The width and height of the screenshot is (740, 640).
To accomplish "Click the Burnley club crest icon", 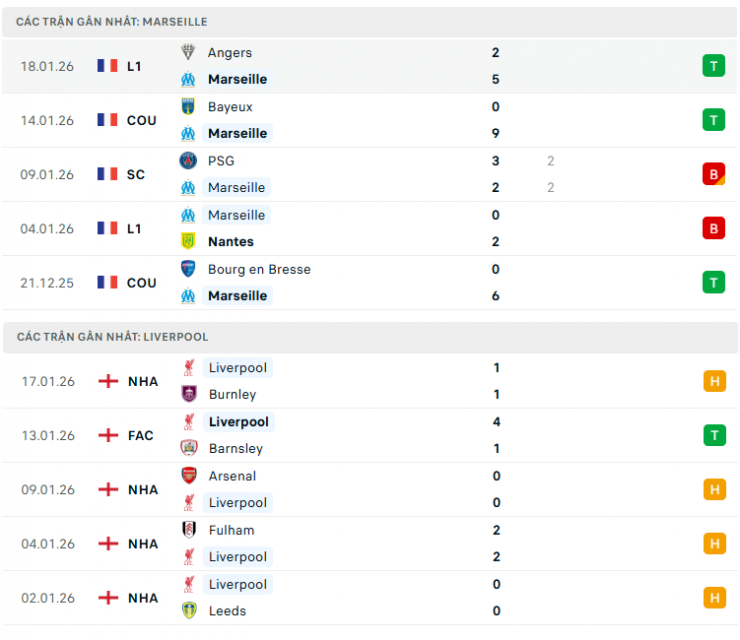I will pyautogui.click(x=189, y=394).
